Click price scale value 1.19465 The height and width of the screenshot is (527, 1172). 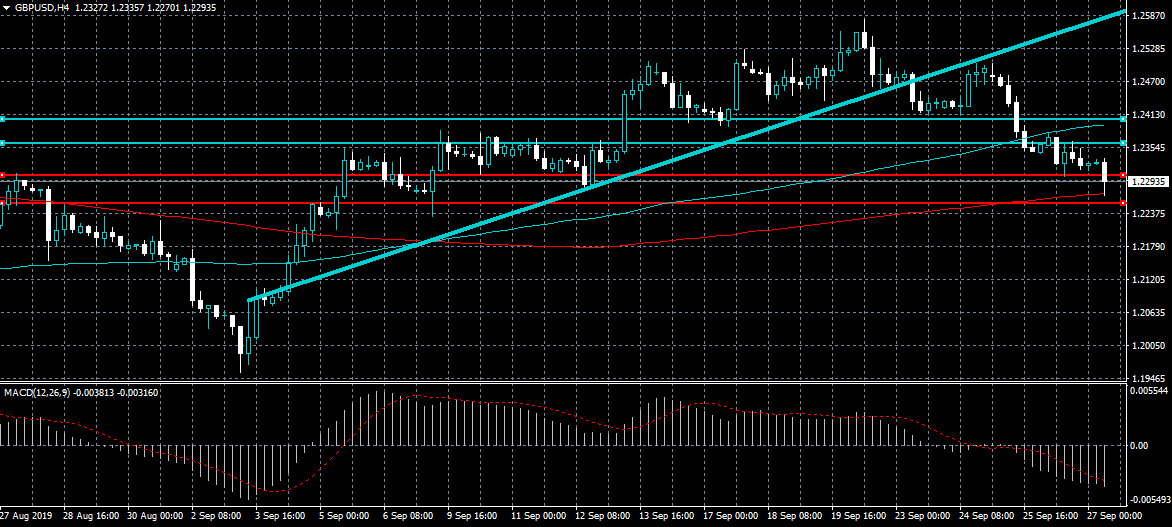[1150, 378]
